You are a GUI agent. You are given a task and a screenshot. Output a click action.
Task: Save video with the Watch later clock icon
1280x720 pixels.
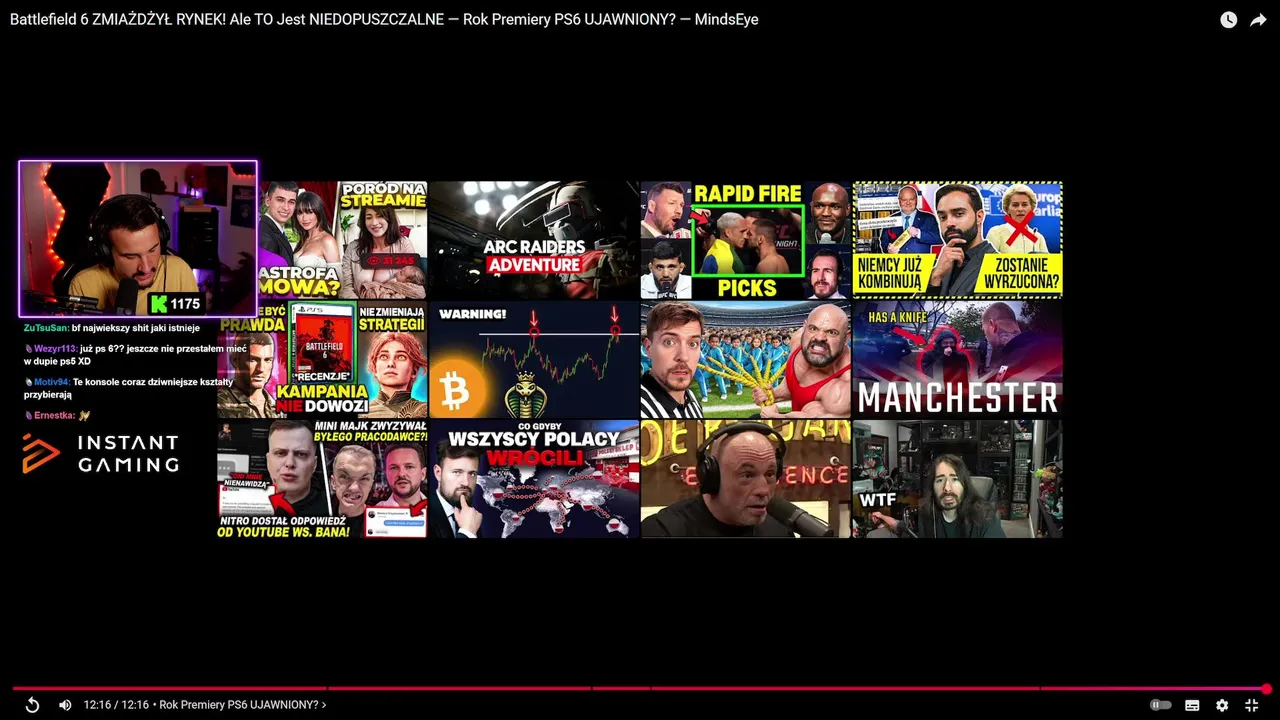(x=1228, y=20)
